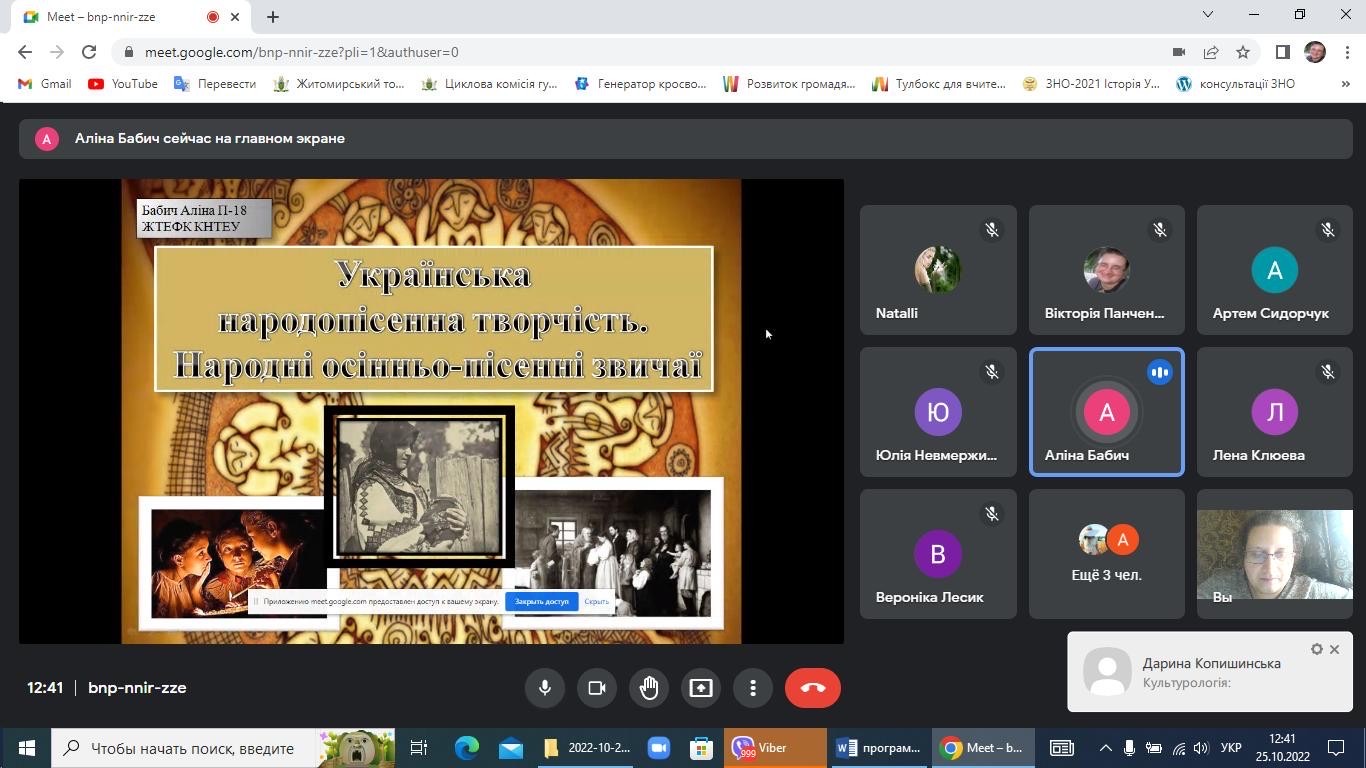Reload the Meet page
The image size is (1366, 768).
click(x=89, y=52)
